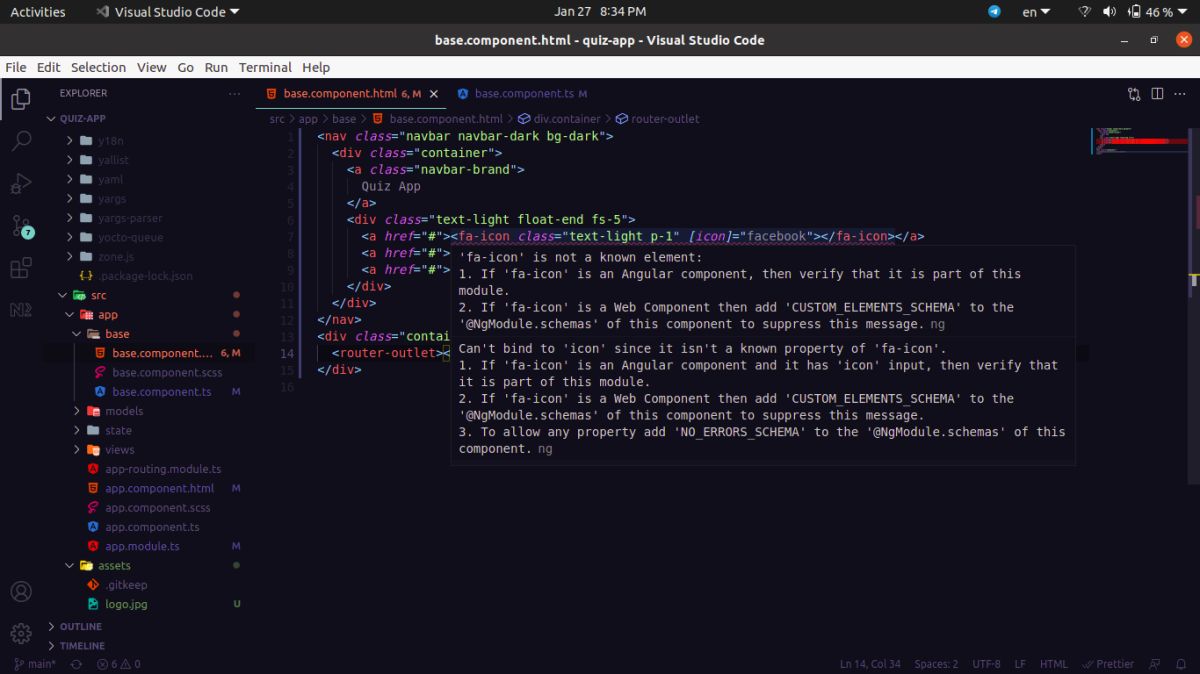The image size is (1200, 674).
Task: Collapse the base folder
Action: point(117,334)
